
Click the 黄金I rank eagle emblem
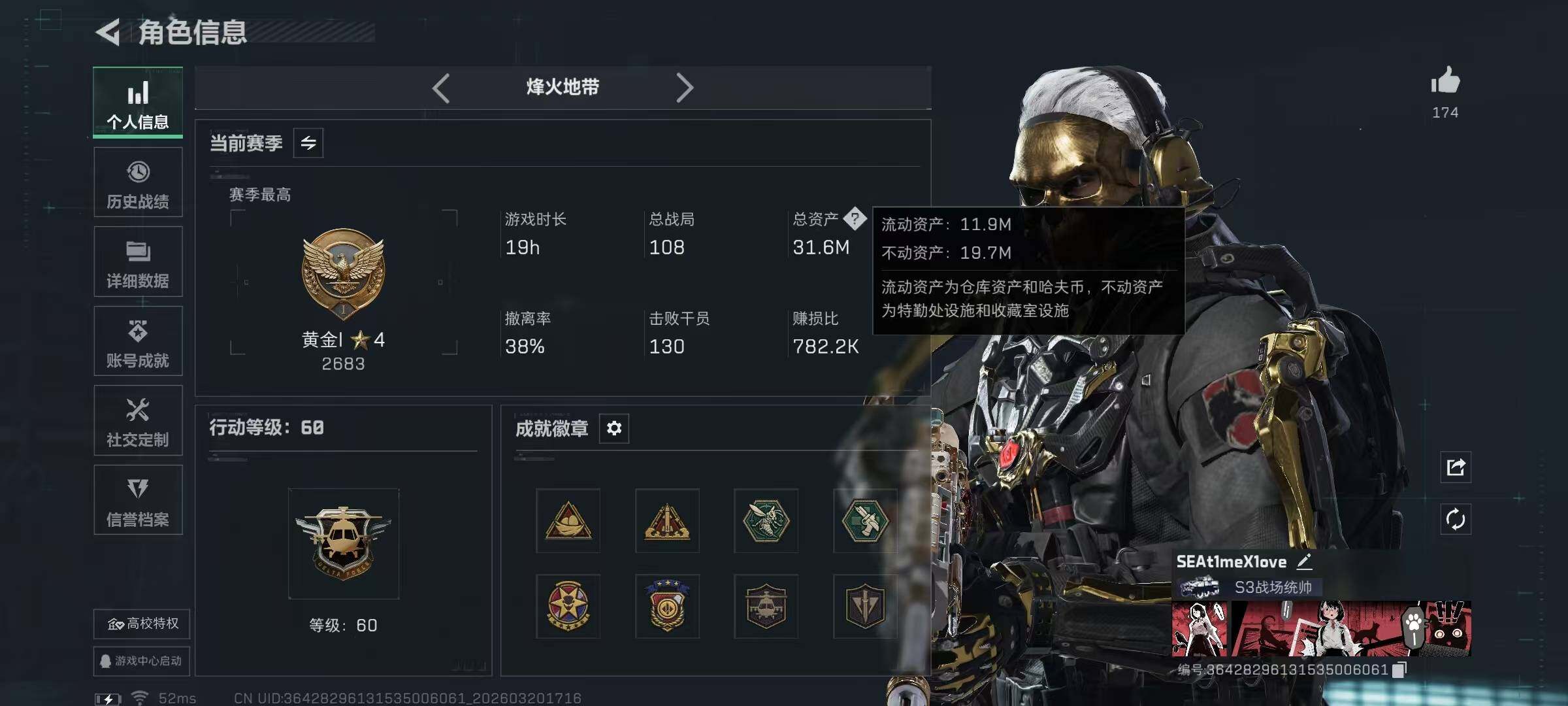point(343,273)
